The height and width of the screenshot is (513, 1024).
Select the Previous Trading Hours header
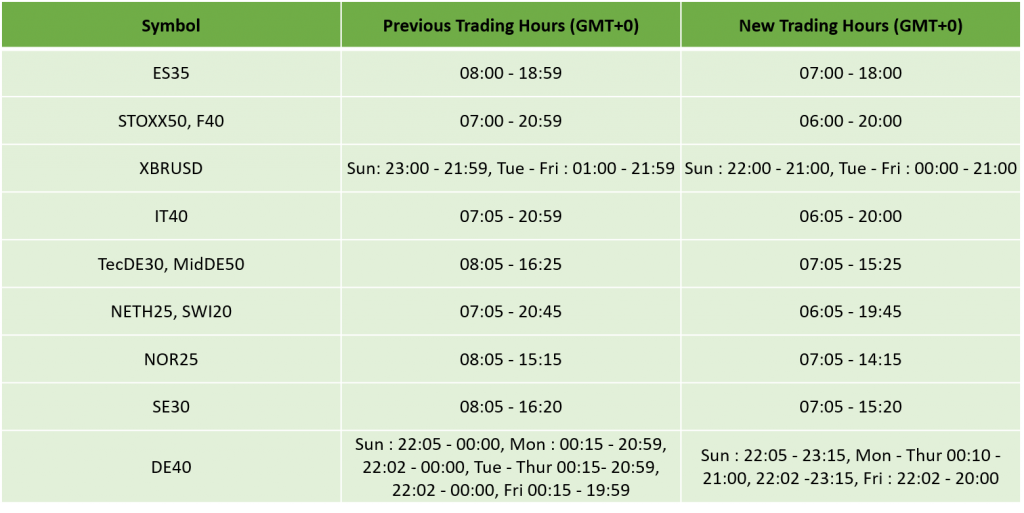(x=511, y=25)
